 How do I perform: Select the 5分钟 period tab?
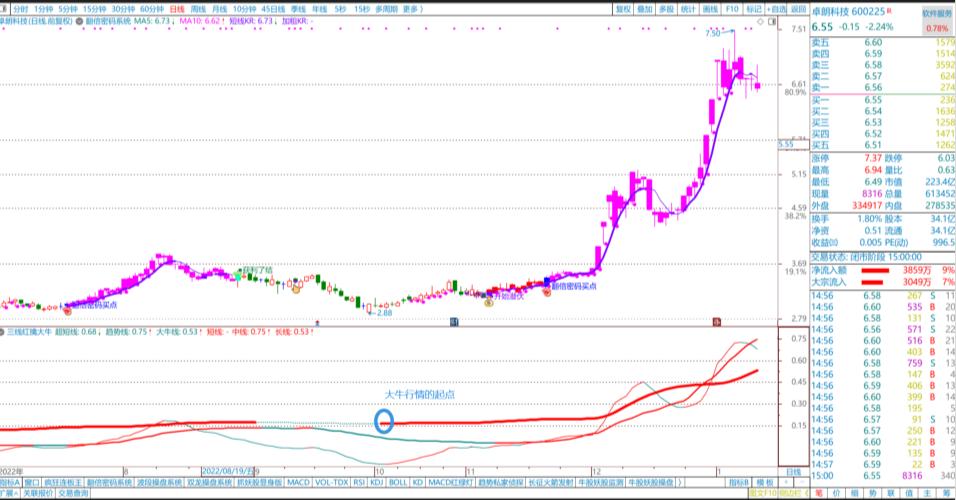coord(68,9)
